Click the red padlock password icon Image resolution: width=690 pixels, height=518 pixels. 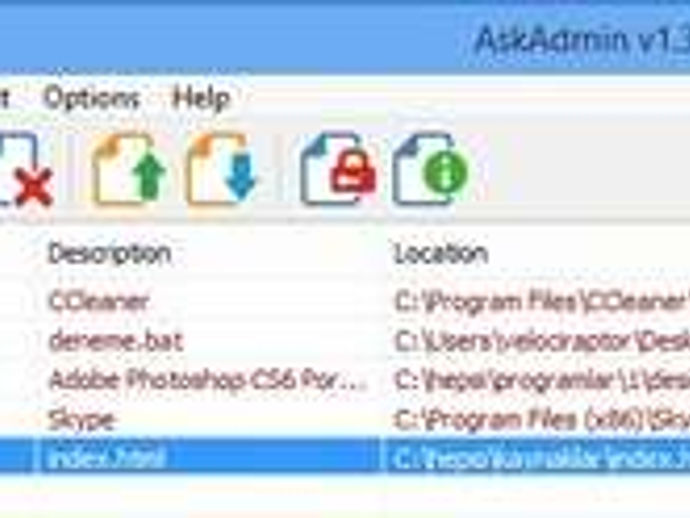click(x=338, y=169)
